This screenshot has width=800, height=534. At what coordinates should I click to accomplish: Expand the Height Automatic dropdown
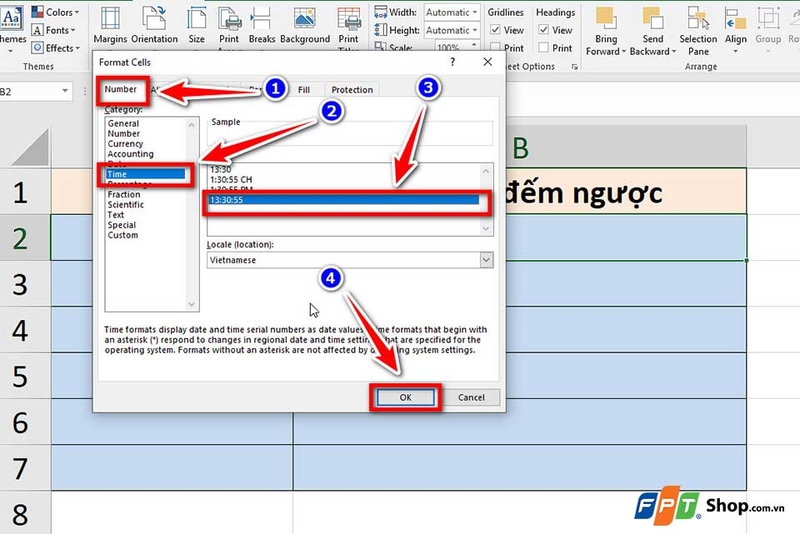coord(475,30)
